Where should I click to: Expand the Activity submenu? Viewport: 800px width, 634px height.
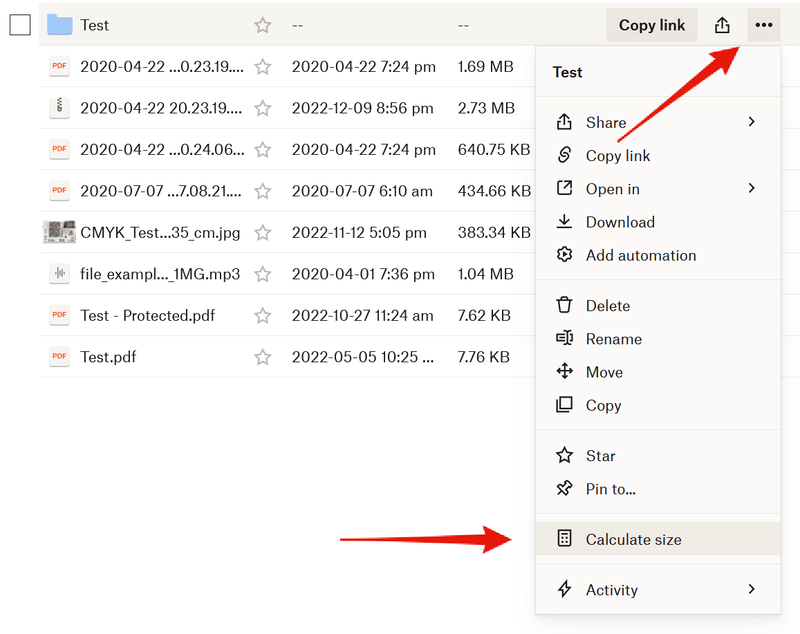pyautogui.click(x=752, y=590)
